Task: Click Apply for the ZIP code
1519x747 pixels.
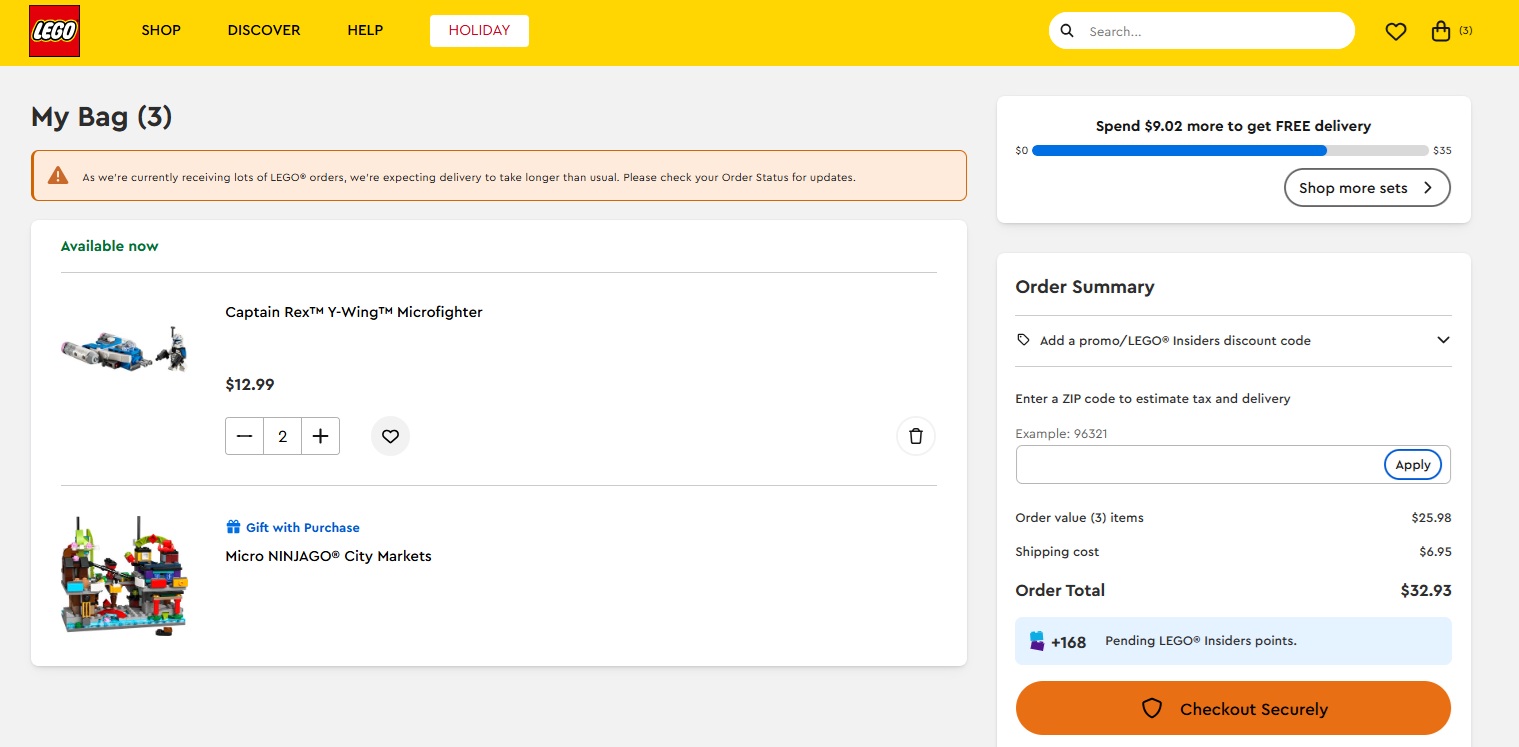Action: [x=1412, y=465]
